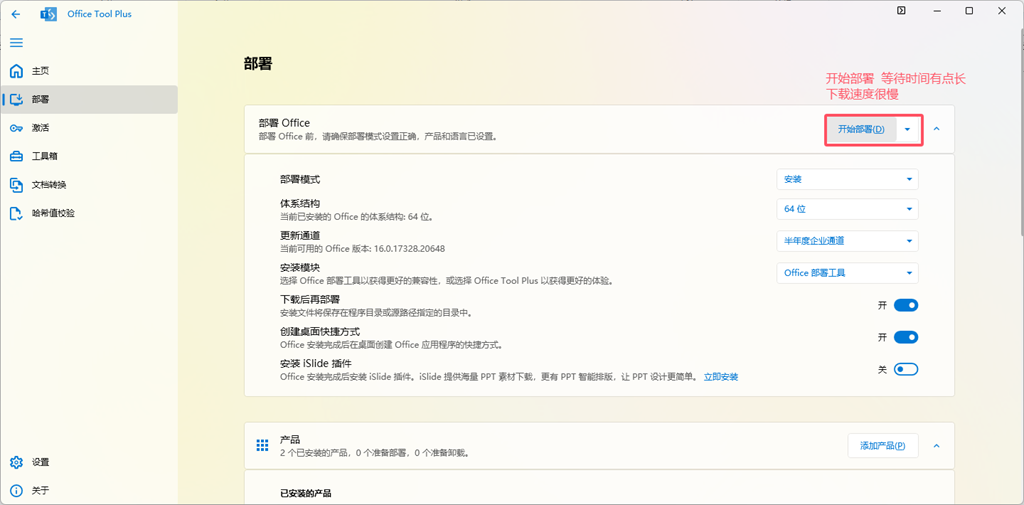Click the info icon beside 关于
The width and height of the screenshot is (1024, 505).
(x=16, y=490)
